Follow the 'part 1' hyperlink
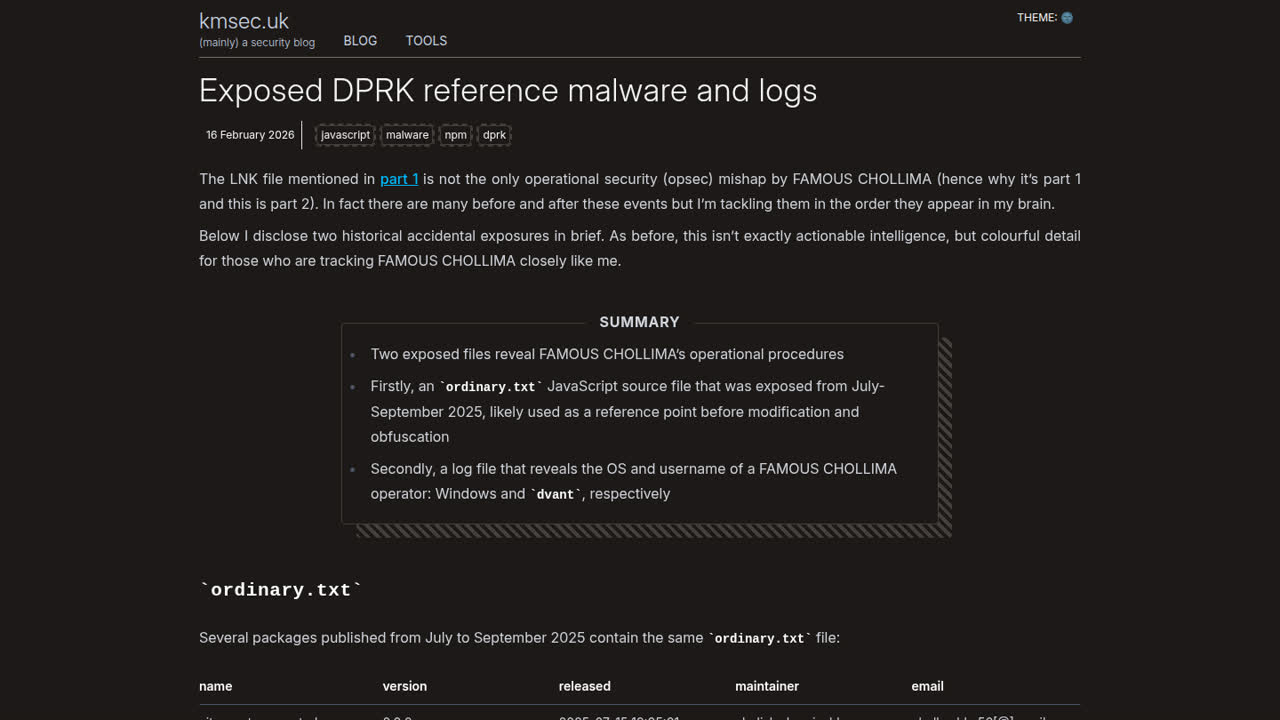The height and width of the screenshot is (720, 1280). [399, 179]
